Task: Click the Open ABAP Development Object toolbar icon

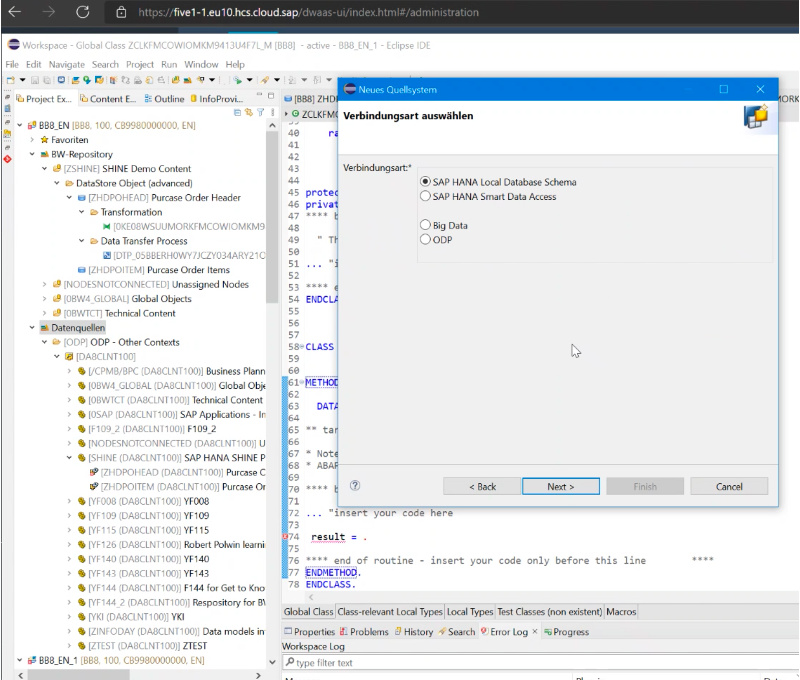Action: click(76, 80)
